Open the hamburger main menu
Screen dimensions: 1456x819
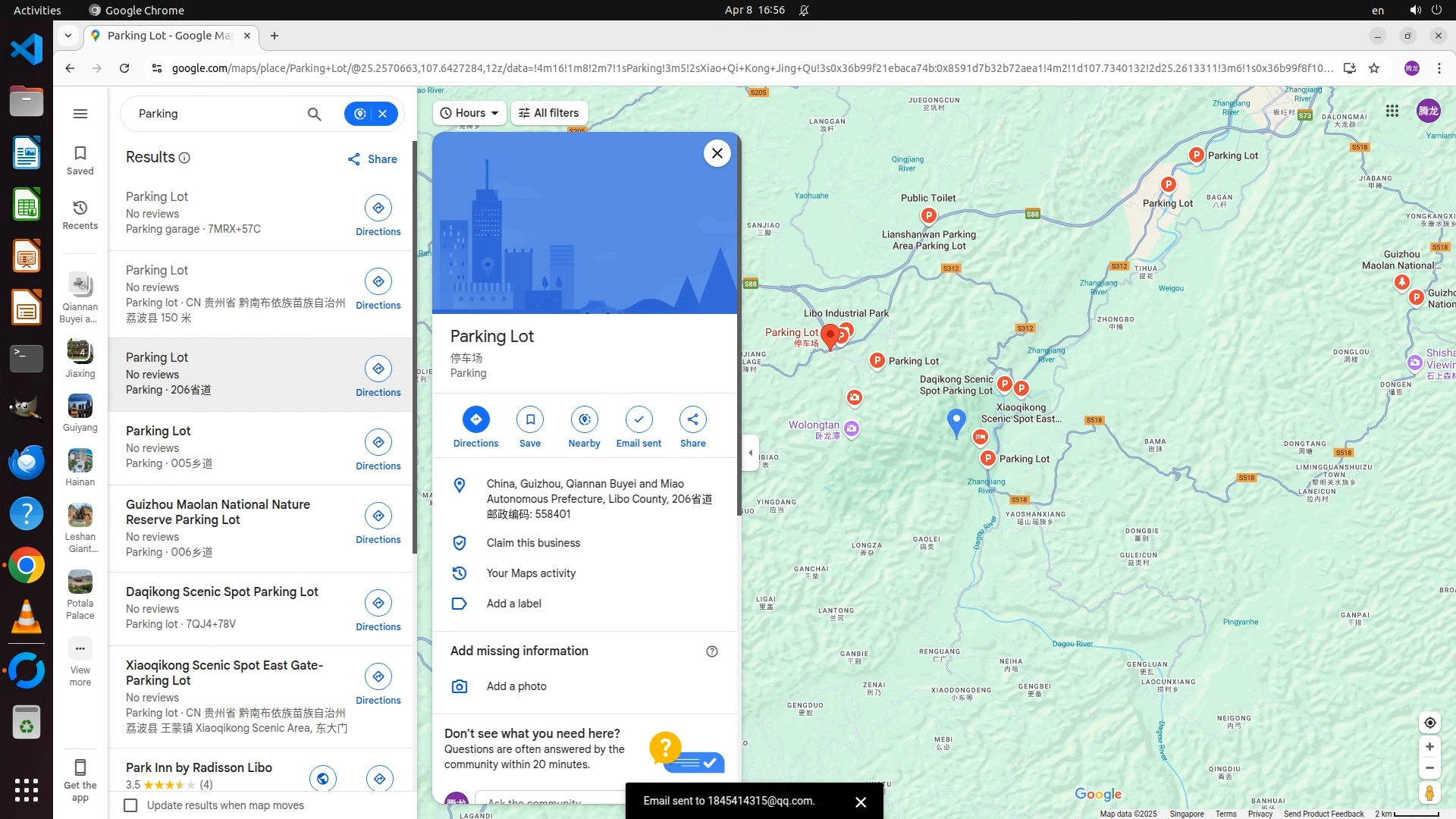80,114
